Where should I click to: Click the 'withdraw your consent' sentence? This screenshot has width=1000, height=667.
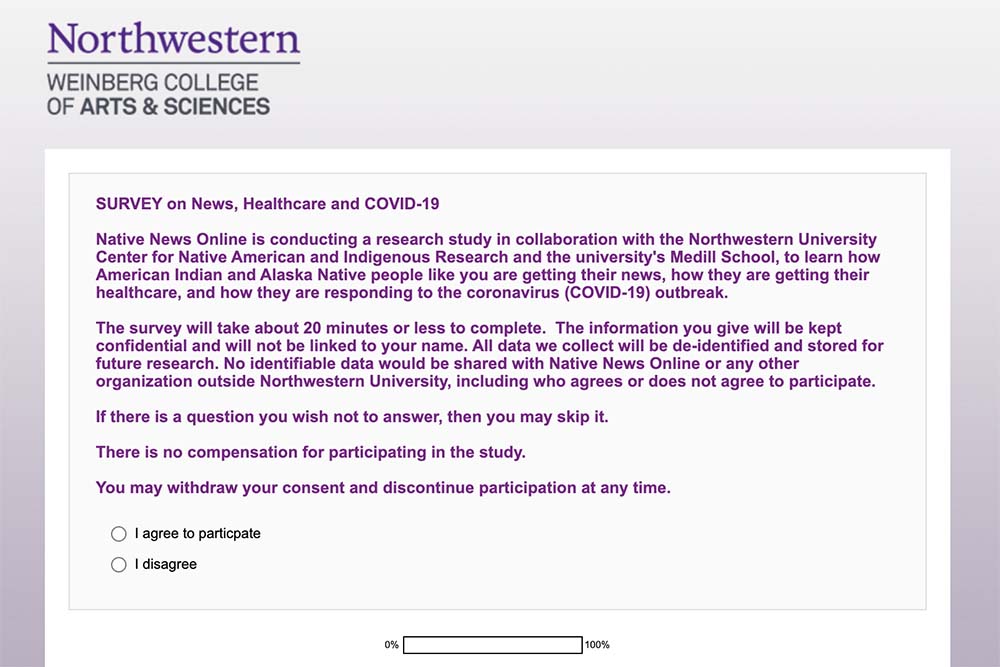point(383,488)
